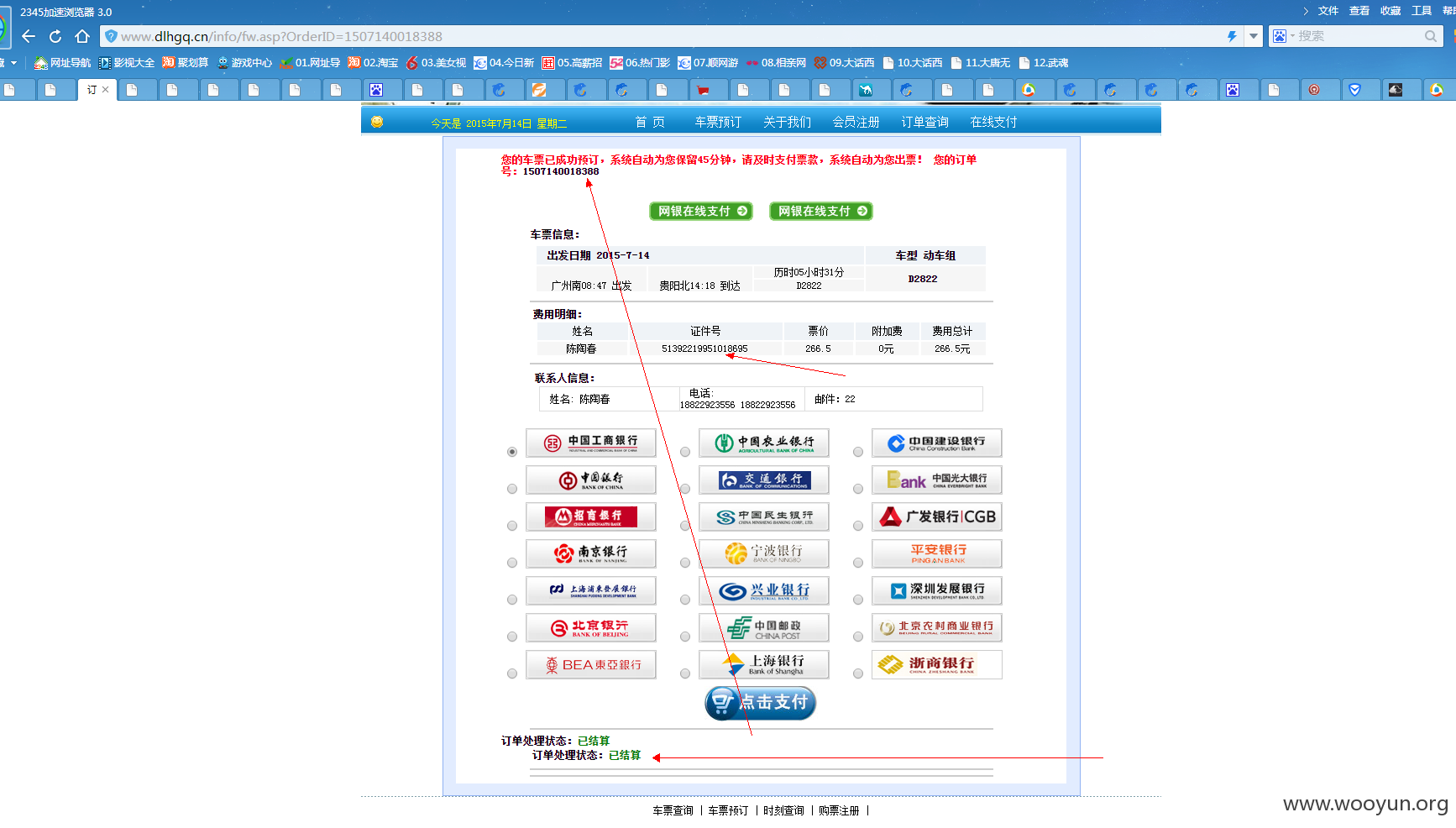Select the 中国建设银行 radio button
This screenshot has height=828, width=1456.
[x=858, y=452]
